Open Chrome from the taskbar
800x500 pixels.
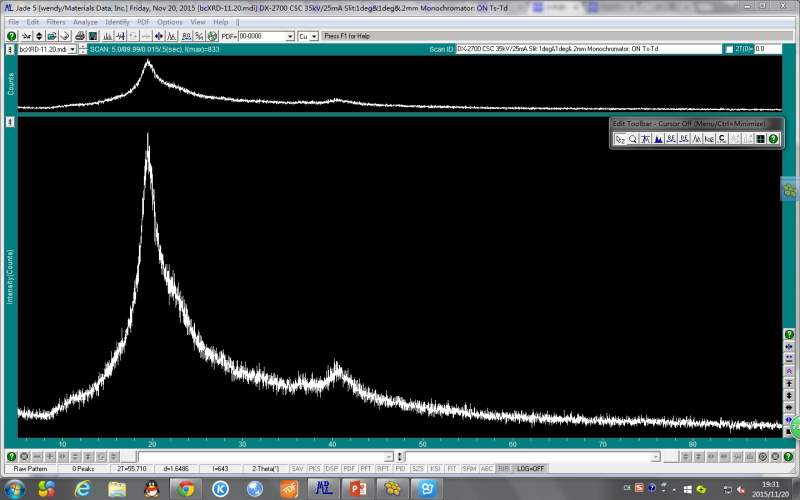pos(186,489)
